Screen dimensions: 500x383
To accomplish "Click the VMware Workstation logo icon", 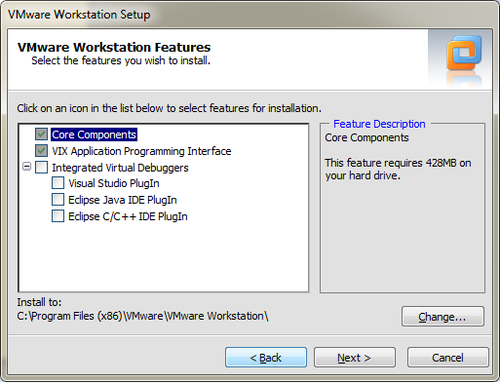I will point(464,54).
